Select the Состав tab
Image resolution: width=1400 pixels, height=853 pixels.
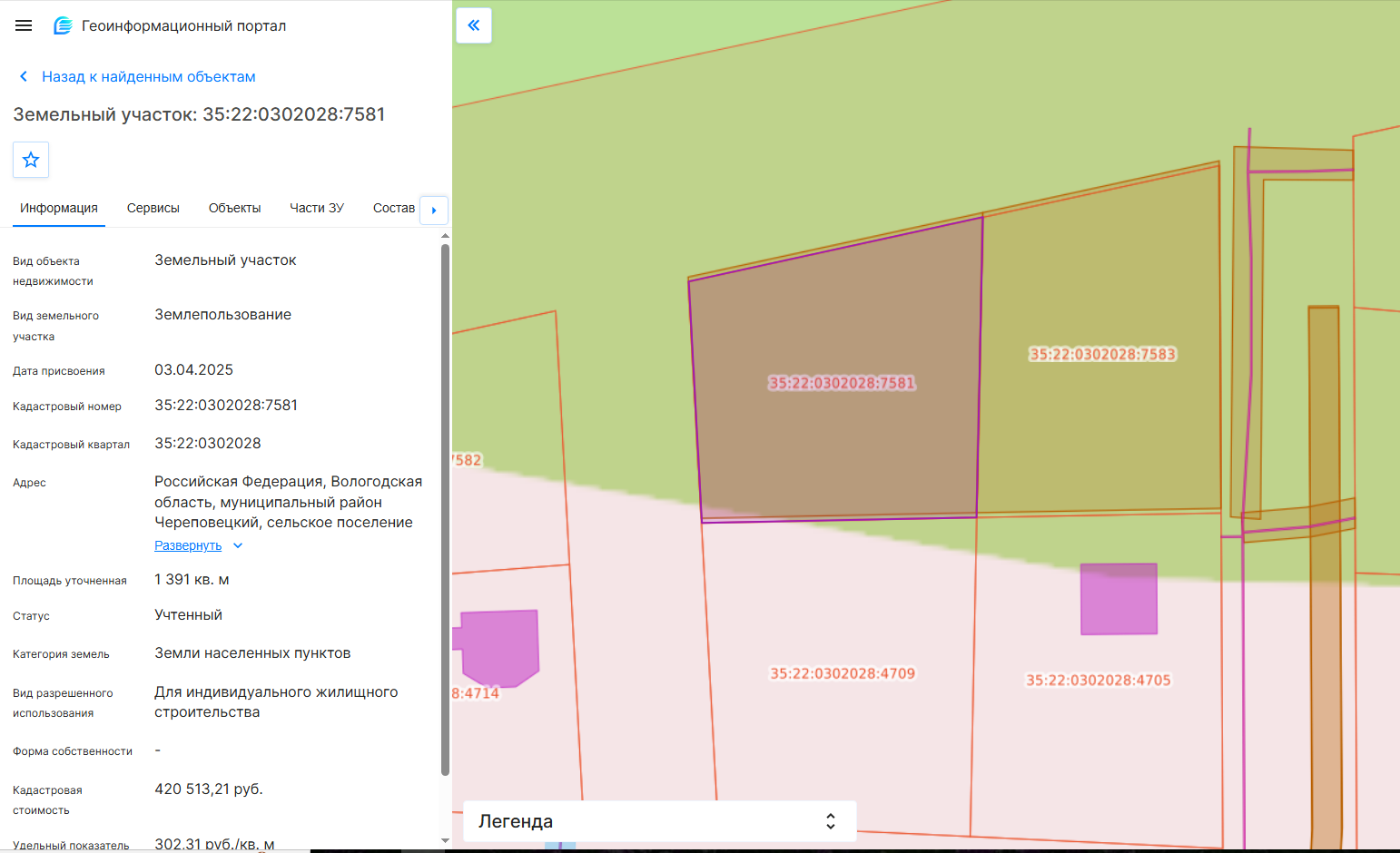[394, 208]
